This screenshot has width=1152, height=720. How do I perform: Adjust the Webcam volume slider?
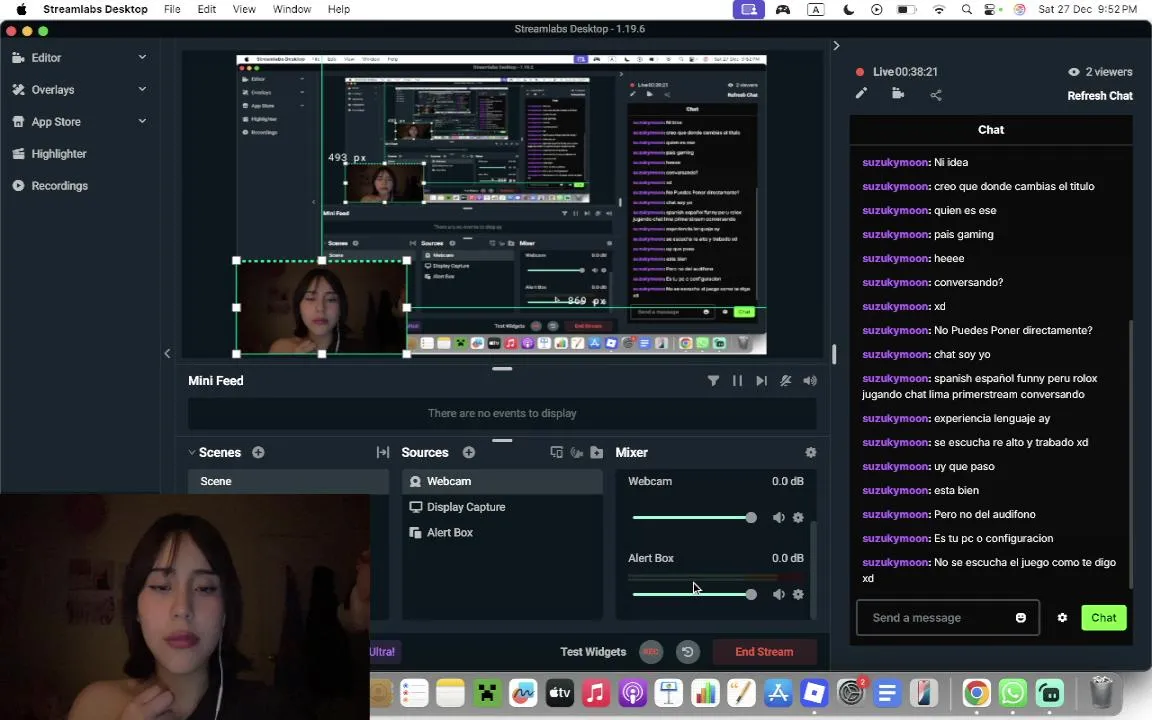[x=694, y=517]
